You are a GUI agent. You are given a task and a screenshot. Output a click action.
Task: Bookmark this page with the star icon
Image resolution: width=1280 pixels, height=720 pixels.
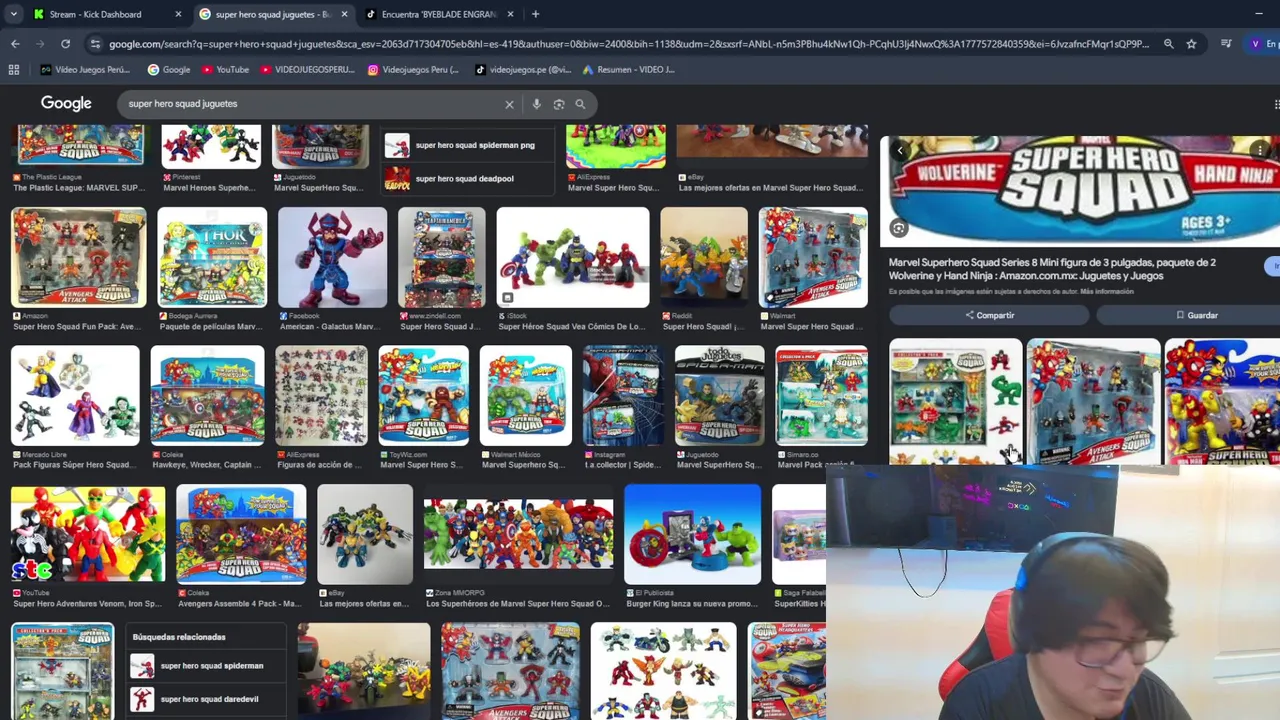pyautogui.click(x=1191, y=44)
